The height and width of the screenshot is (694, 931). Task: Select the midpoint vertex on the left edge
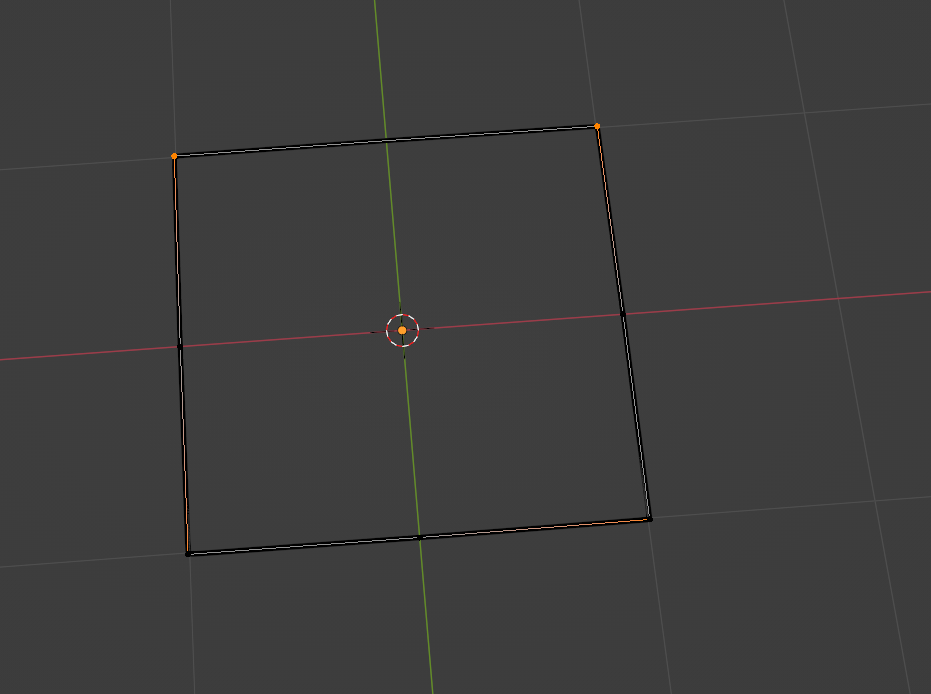[180, 347]
